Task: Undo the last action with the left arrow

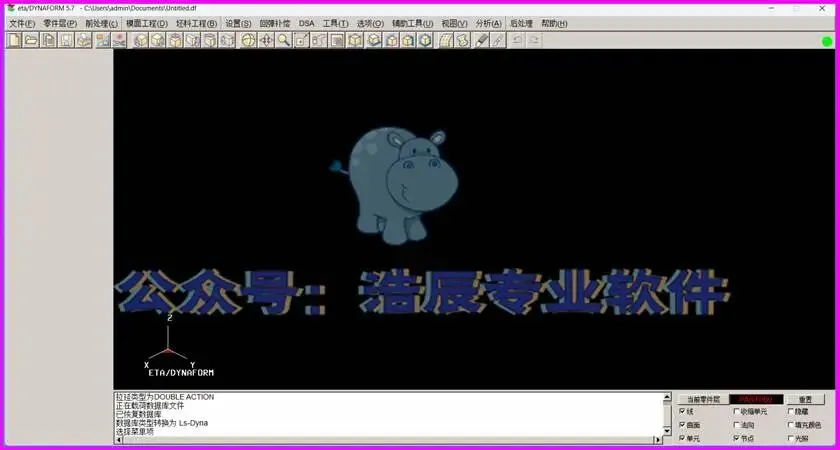Action: point(516,40)
